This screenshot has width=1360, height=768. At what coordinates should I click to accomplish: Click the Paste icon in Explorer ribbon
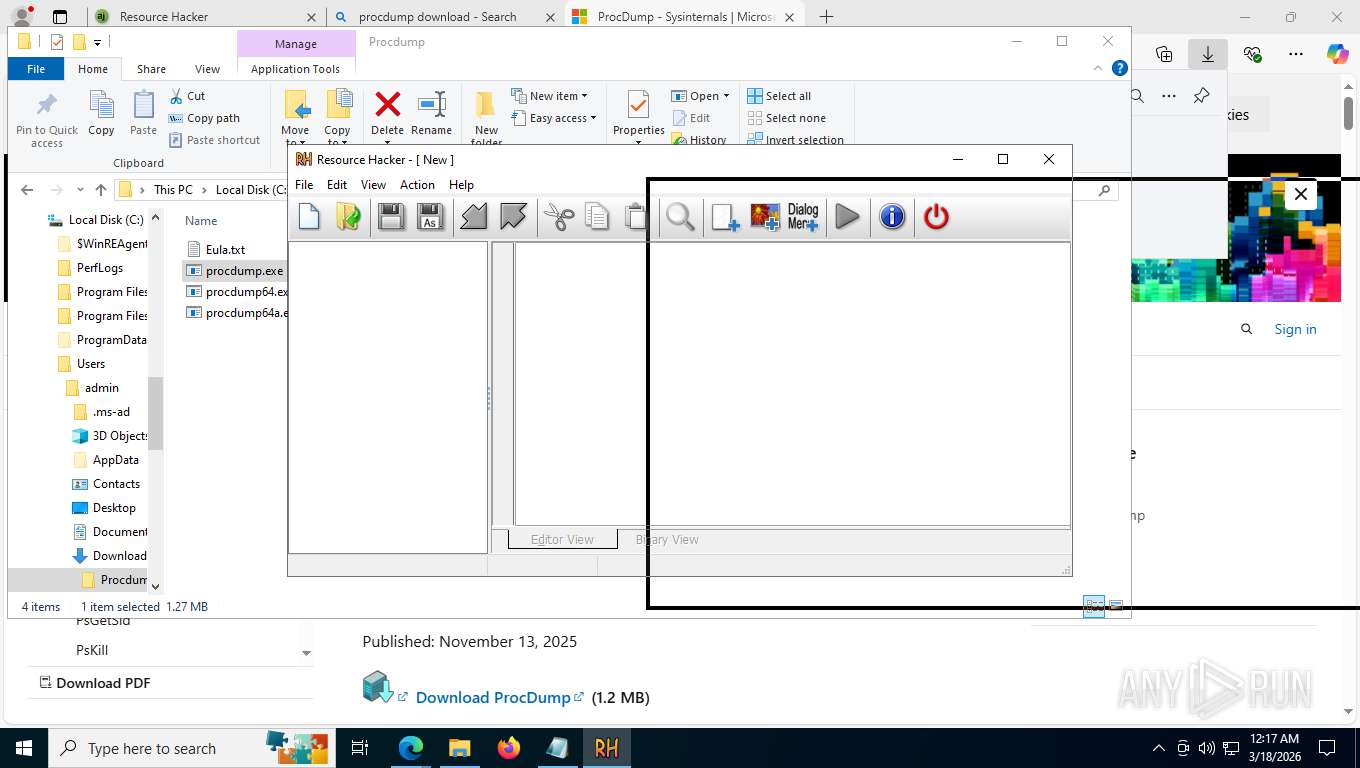coord(144,114)
